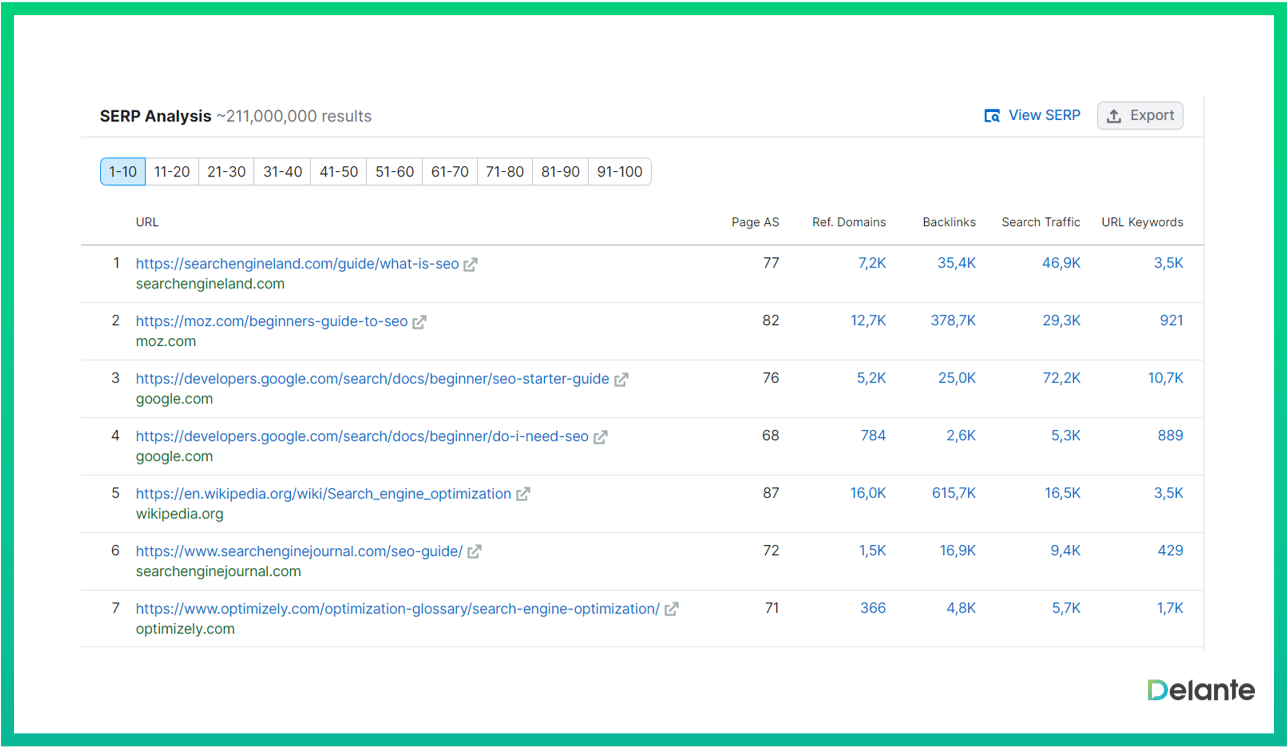Click Ref. Domains value 1,5K
The image size is (1288, 747).
[x=873, y=551]
